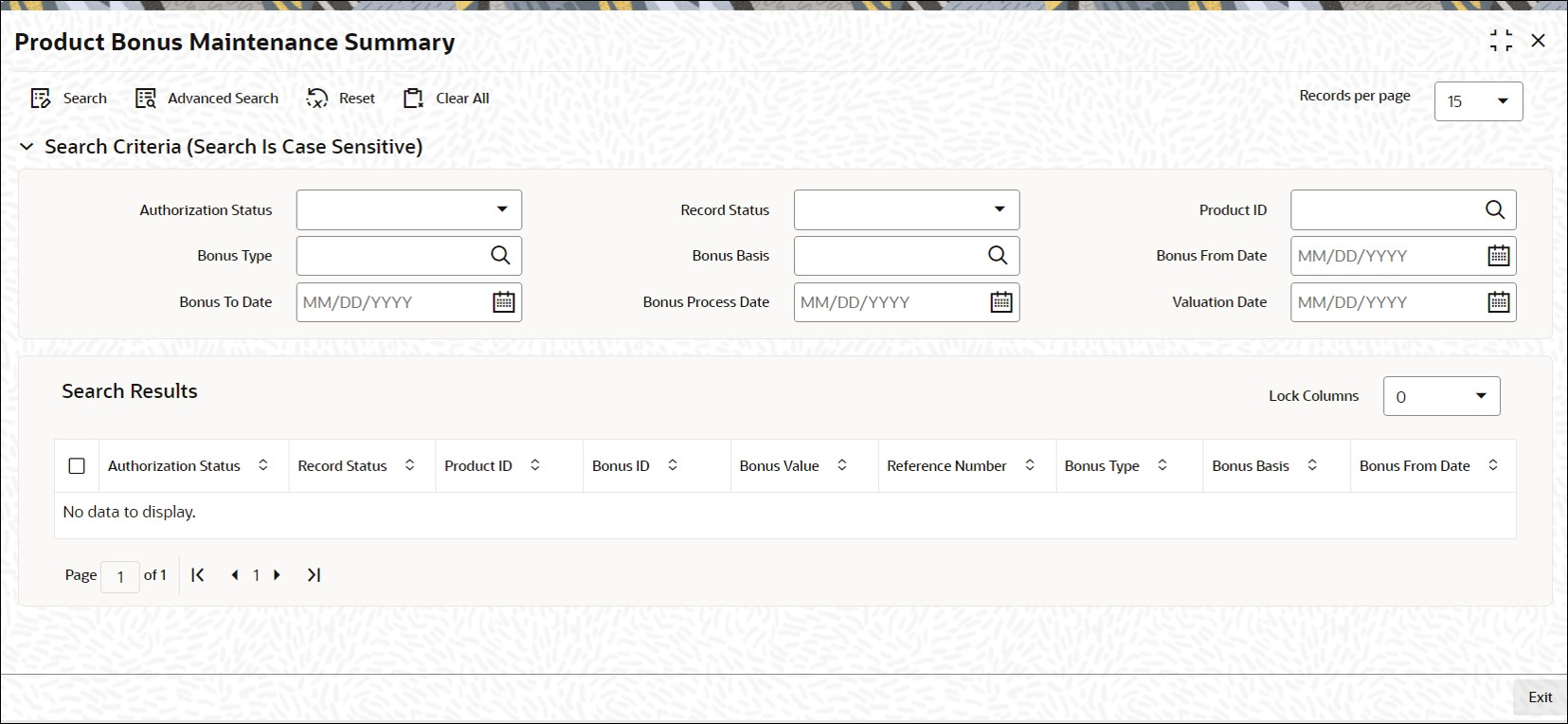1568x724 pixels.
Task: Close the Product Bonus Maintenance Summary window
Action: pos(1539,41)
